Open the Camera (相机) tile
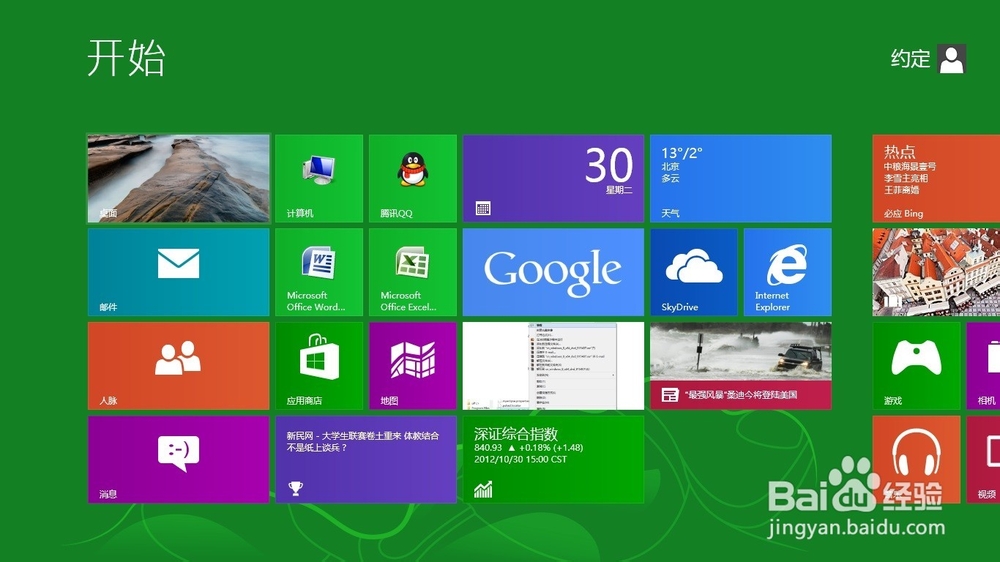The height and width of the screenshot is (562, 1000). [983, 366]
